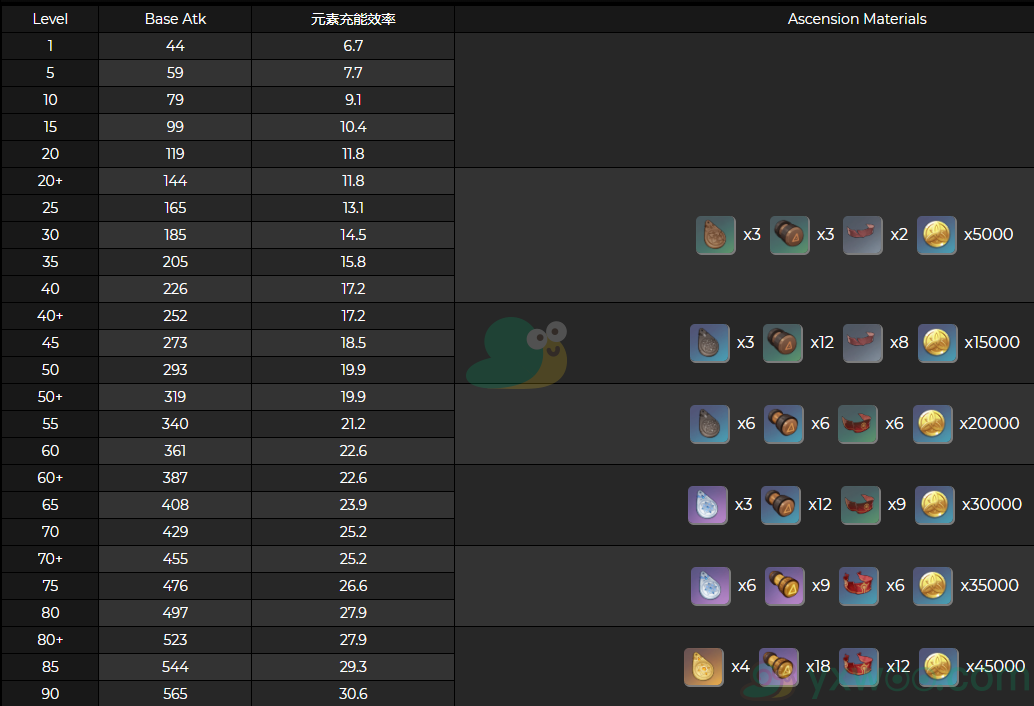Click the Base Atk value "565"
1034x706 pixels.
175,695
